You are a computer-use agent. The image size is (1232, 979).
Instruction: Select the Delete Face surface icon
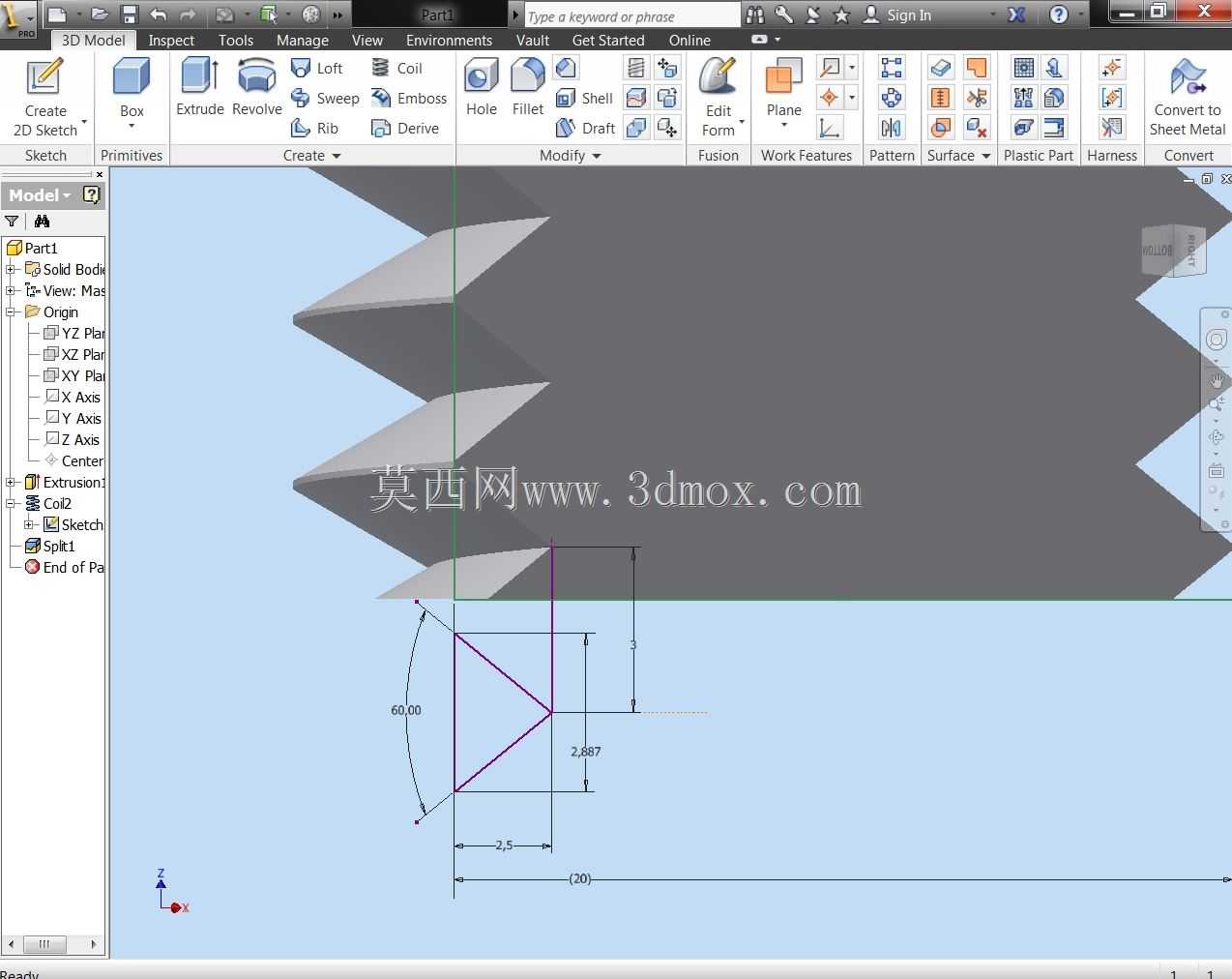click(977, 128)
